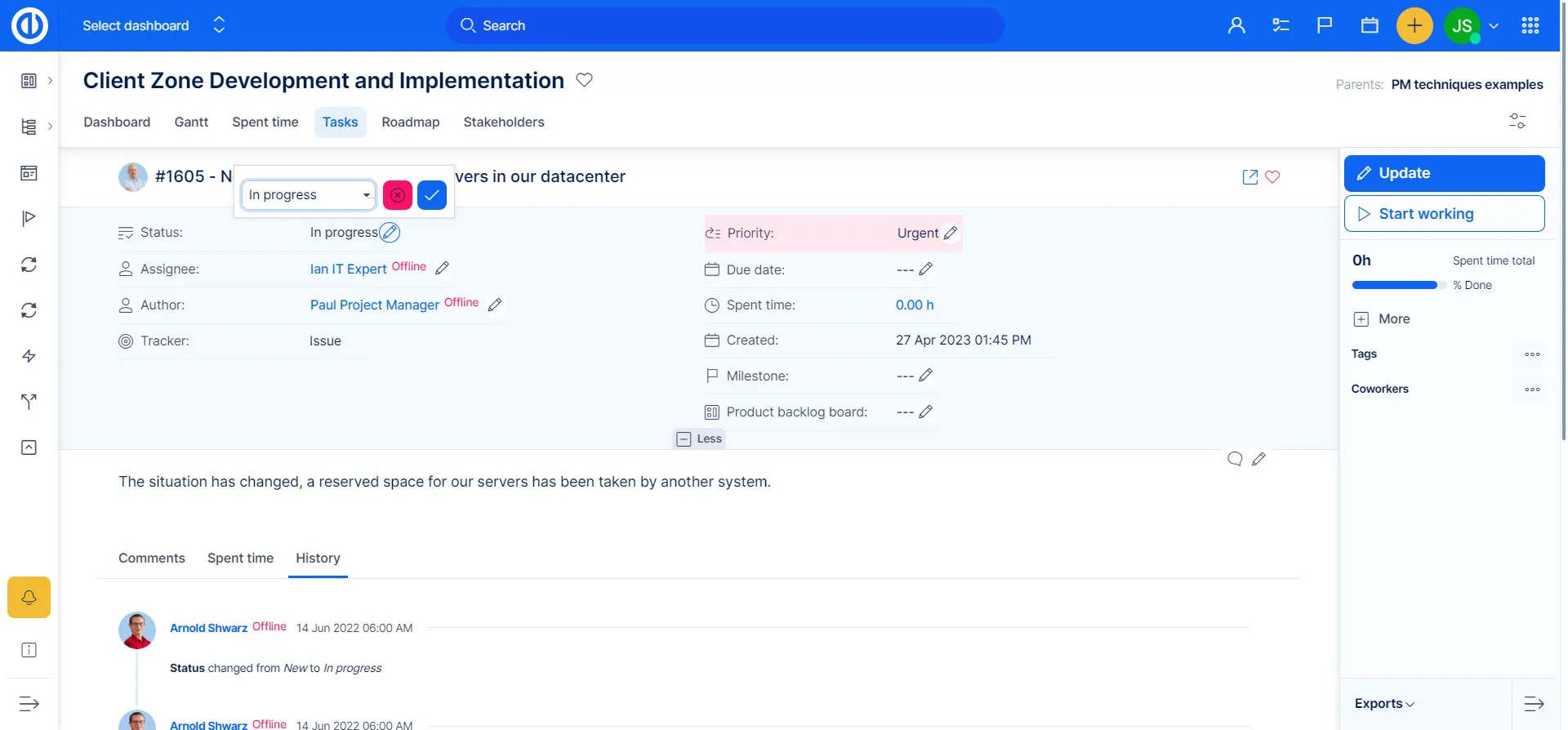
Task: Toggle favorite heart beside project title
Action: 584,80
